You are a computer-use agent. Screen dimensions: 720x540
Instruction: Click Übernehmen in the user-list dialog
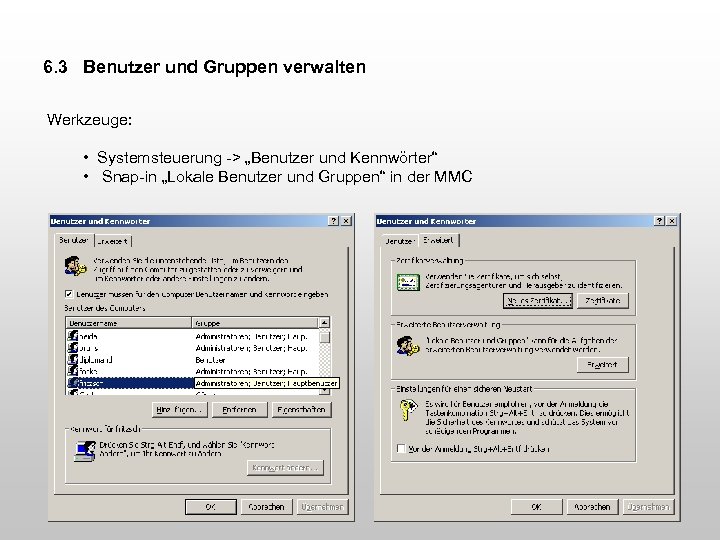click(322, 507)
